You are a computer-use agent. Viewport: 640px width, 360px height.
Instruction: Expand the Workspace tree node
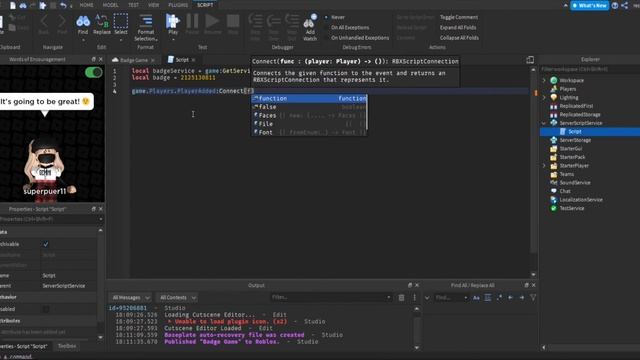point(544,80)
